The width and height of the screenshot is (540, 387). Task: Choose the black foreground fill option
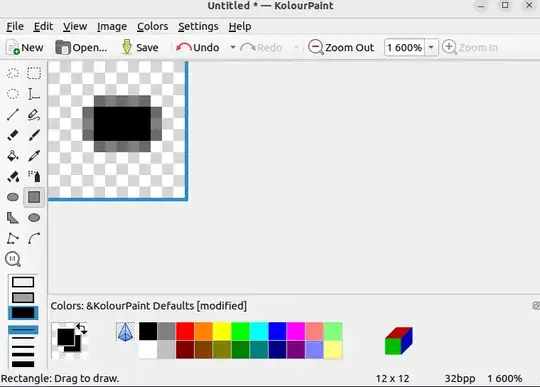23,313
